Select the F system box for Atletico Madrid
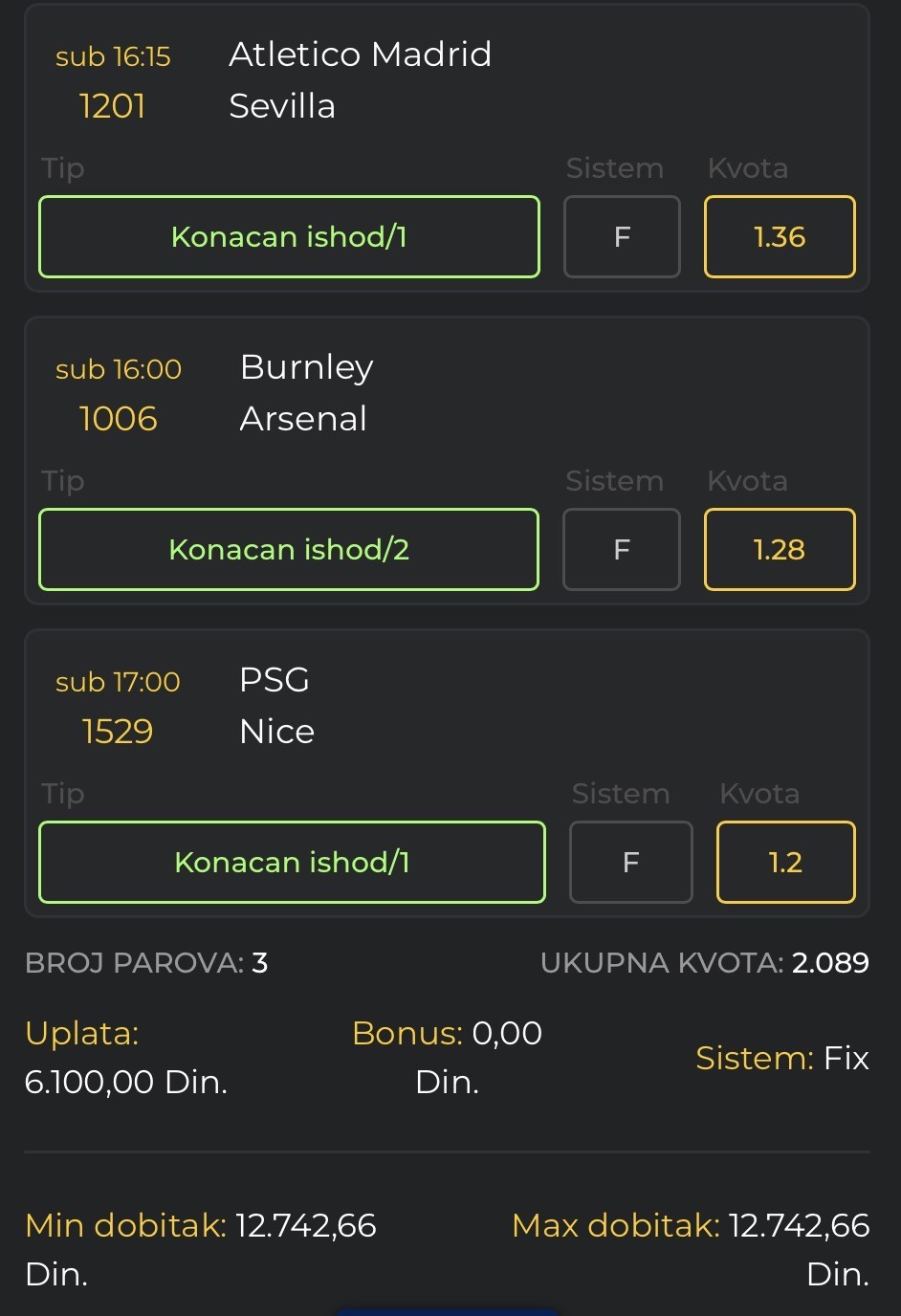Viewport: 901px width, 1316px height. [622, 237]
